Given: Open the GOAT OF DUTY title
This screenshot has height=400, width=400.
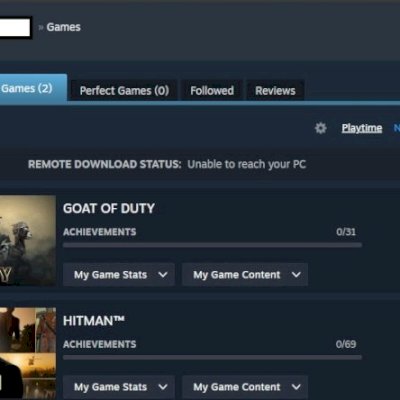Looking at the screenshot, I should click(x=109, y=208).
